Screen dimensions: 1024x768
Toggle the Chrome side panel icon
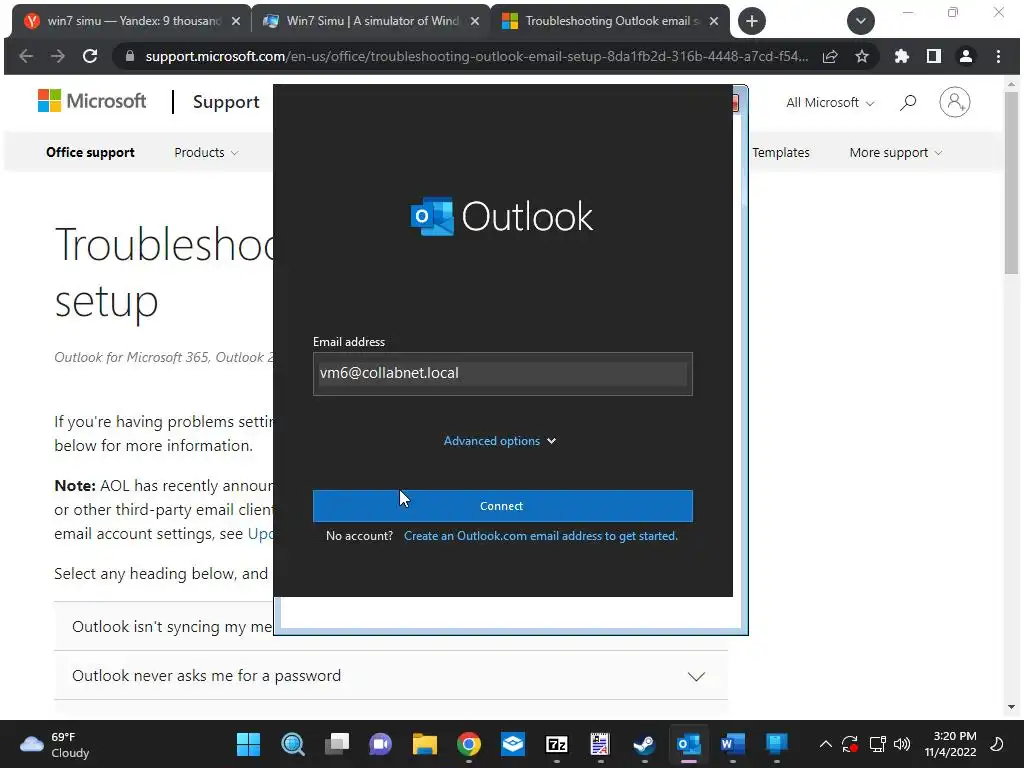(x=934, y=56)
